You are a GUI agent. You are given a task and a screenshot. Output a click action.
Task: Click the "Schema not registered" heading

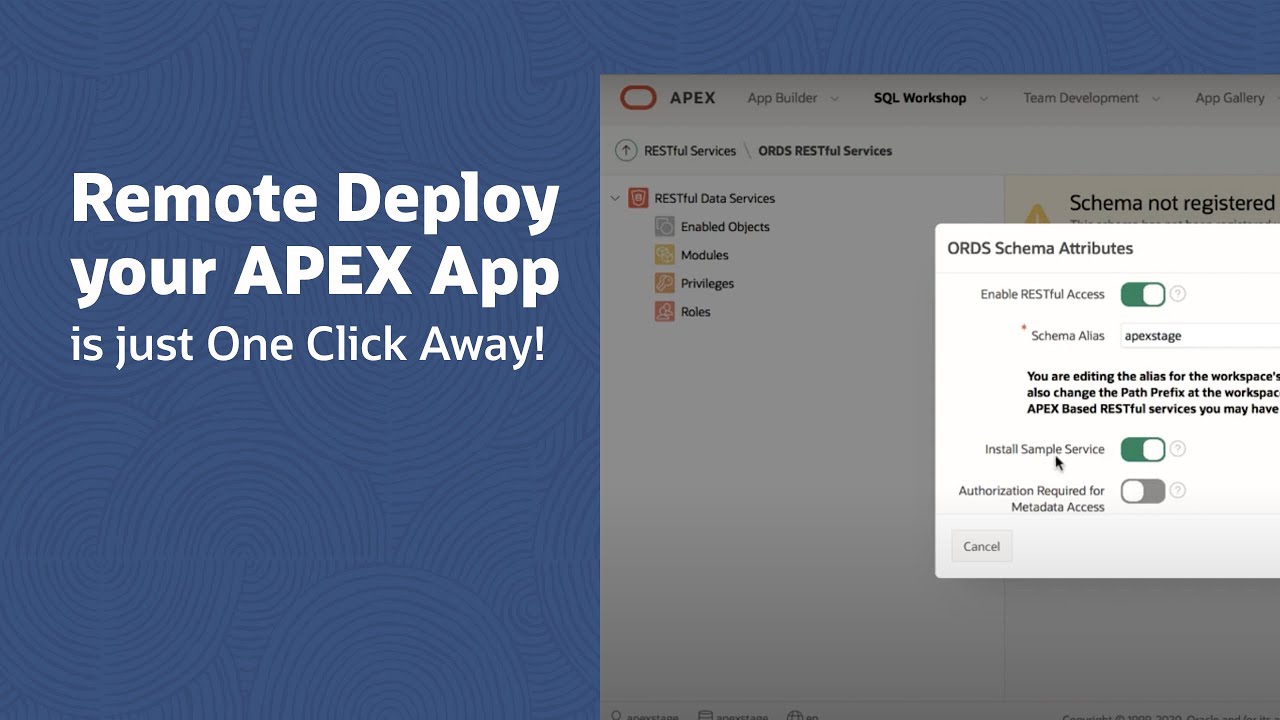(x=1172, y=203)
